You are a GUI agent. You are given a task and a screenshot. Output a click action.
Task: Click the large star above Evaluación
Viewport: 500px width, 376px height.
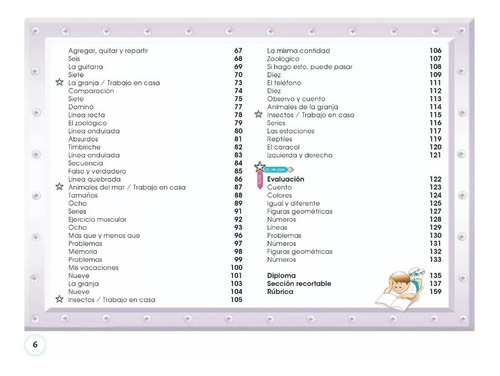point(260,166)
